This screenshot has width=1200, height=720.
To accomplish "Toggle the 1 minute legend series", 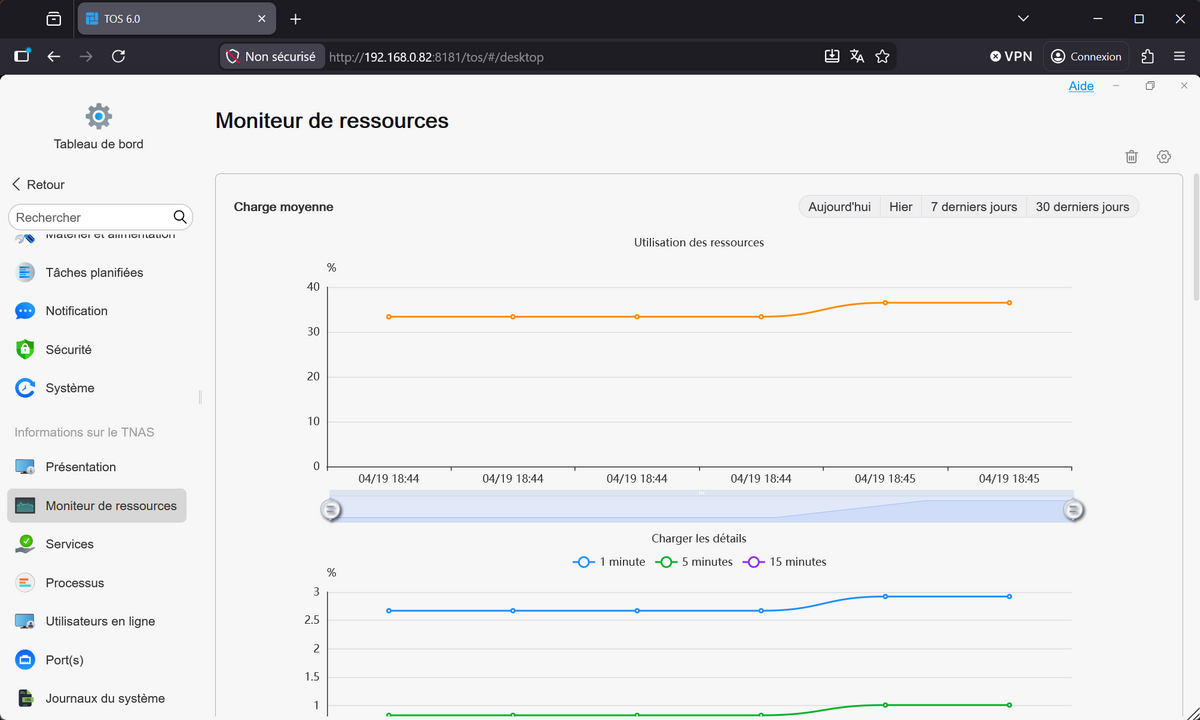I will coord(609,562).
